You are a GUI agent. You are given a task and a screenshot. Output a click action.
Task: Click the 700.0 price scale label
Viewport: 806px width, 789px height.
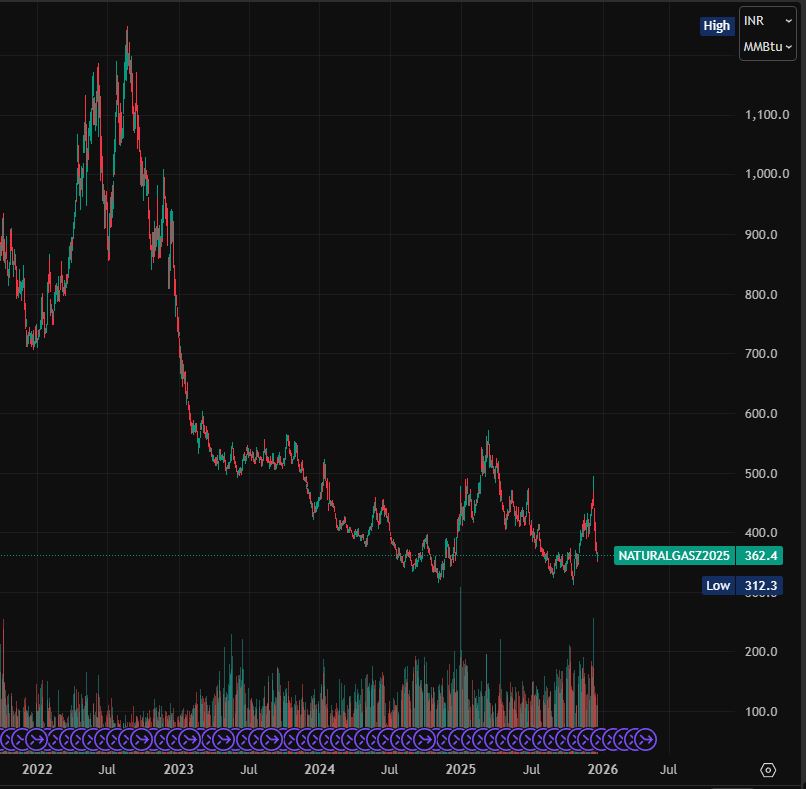pyautogui.click(x=764, y=354)
